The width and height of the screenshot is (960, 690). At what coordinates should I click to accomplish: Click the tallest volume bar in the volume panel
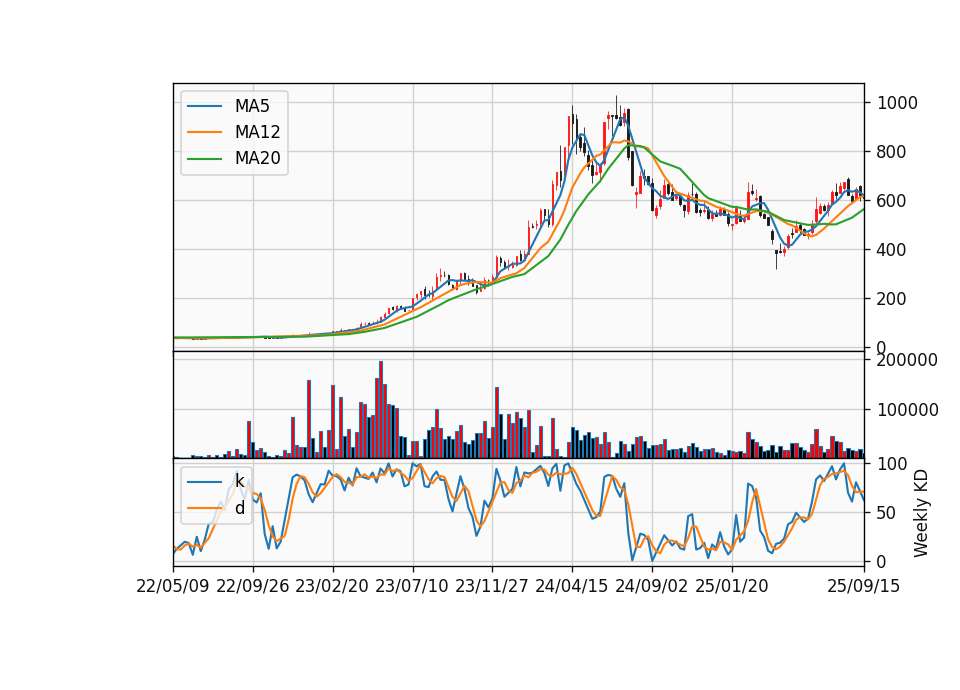point(381,410)
